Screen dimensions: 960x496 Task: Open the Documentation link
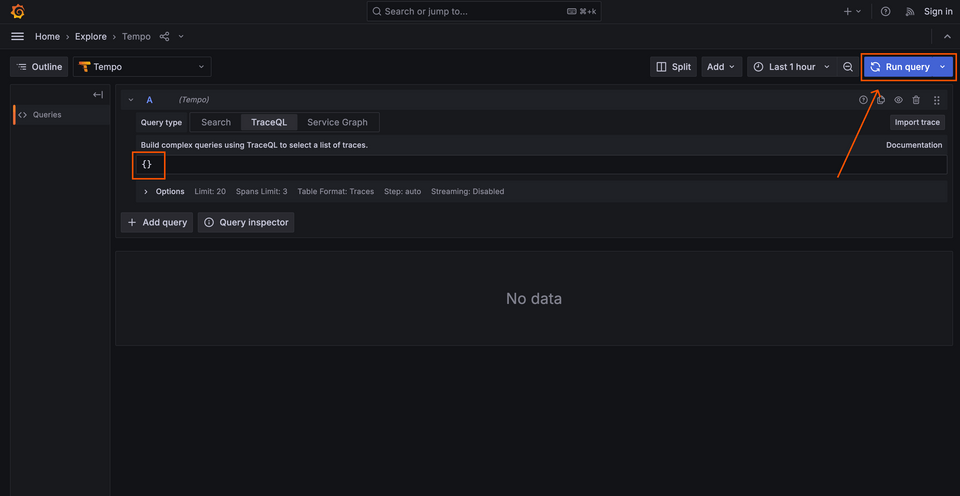[x=914, y=145]
